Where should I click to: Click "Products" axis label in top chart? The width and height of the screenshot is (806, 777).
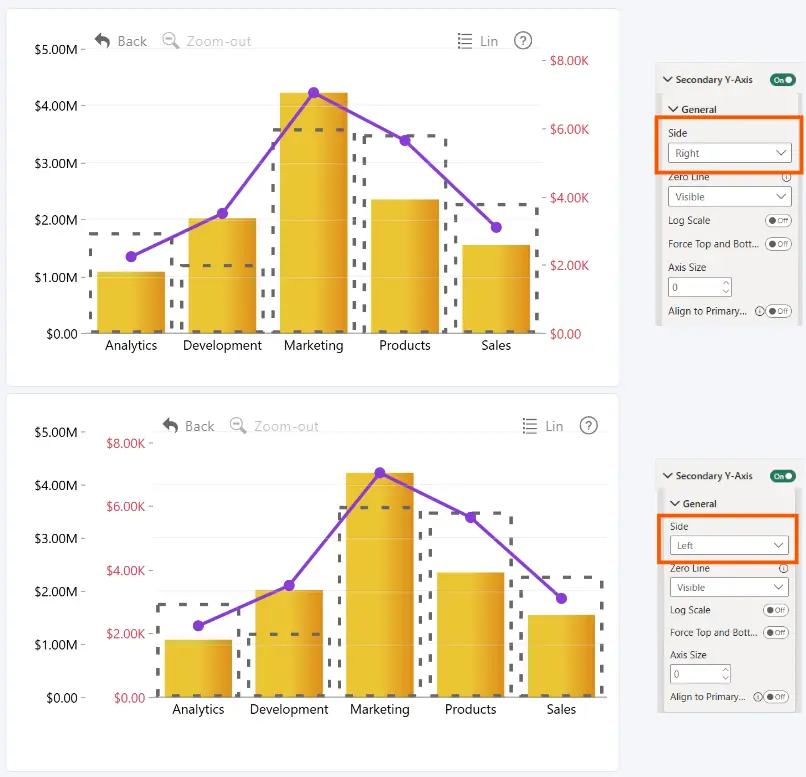pyautogui.click(x=405, y=345)
